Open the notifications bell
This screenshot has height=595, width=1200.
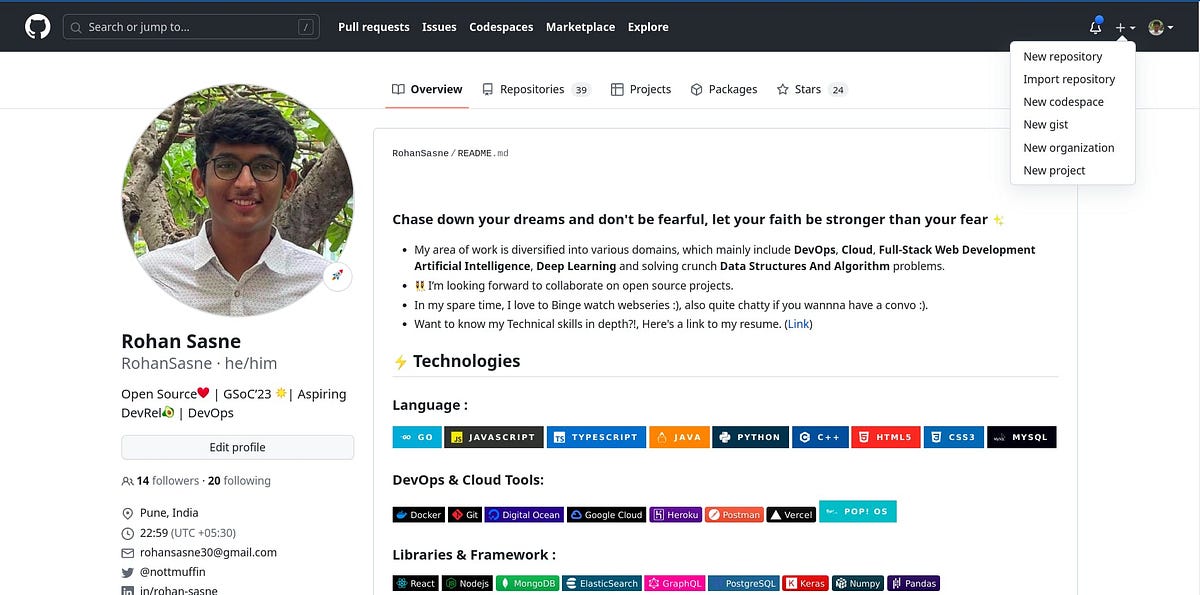click(1097, 27)
